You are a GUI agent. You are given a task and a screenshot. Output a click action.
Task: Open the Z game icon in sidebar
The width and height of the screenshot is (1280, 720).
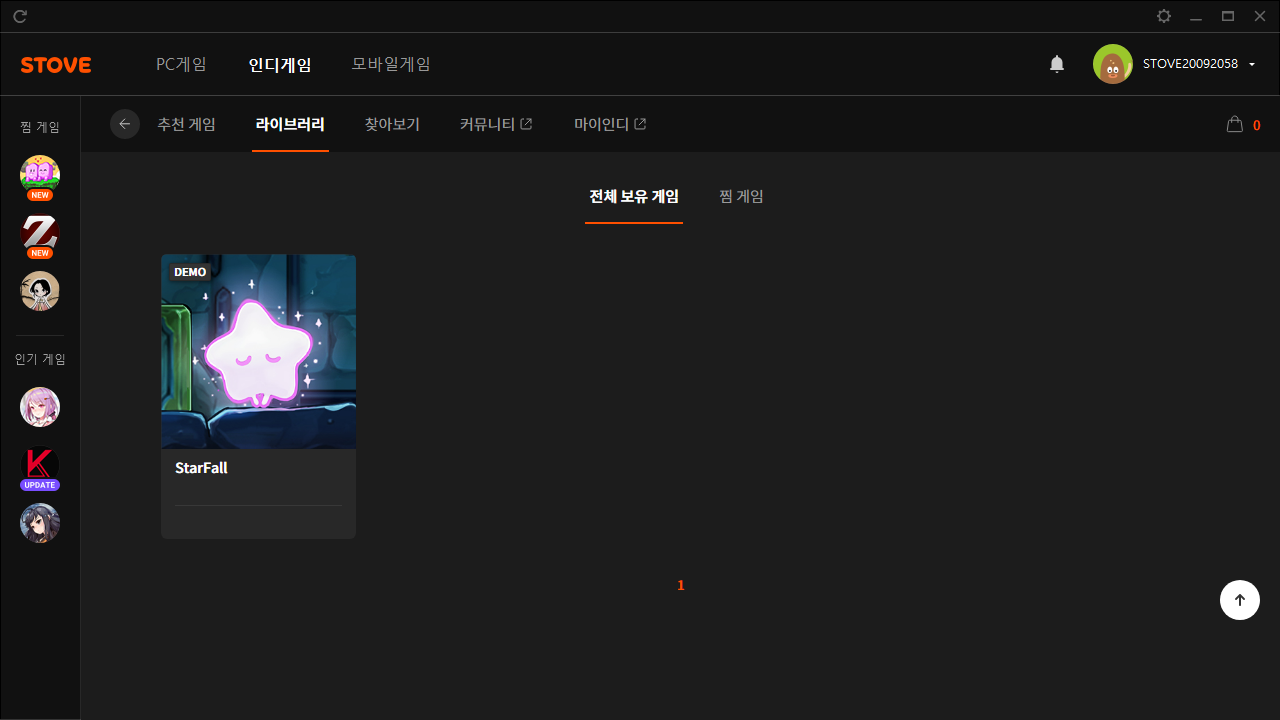(x=40, y=234)
